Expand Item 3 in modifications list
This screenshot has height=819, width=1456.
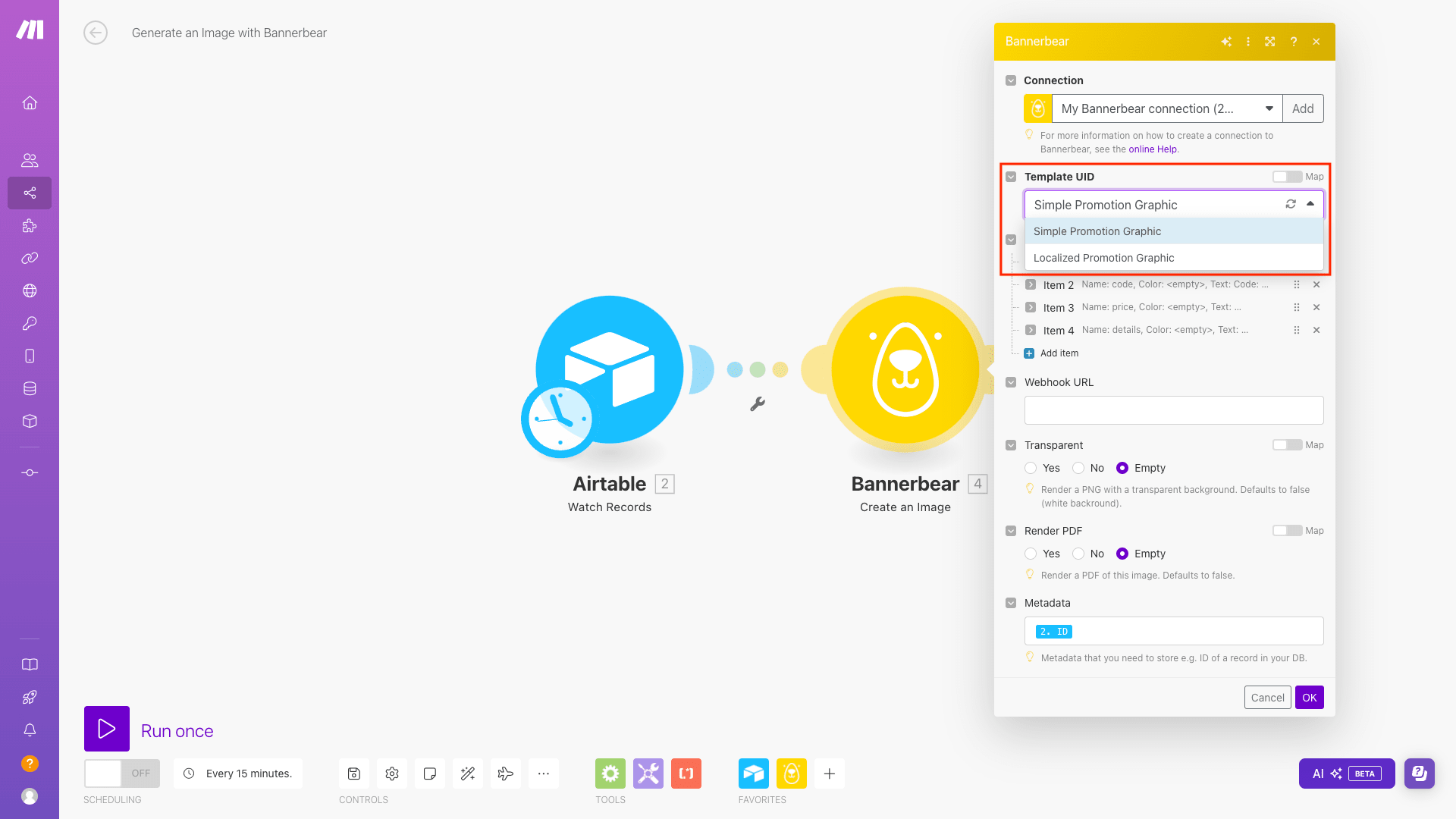tap(1031, 308)
